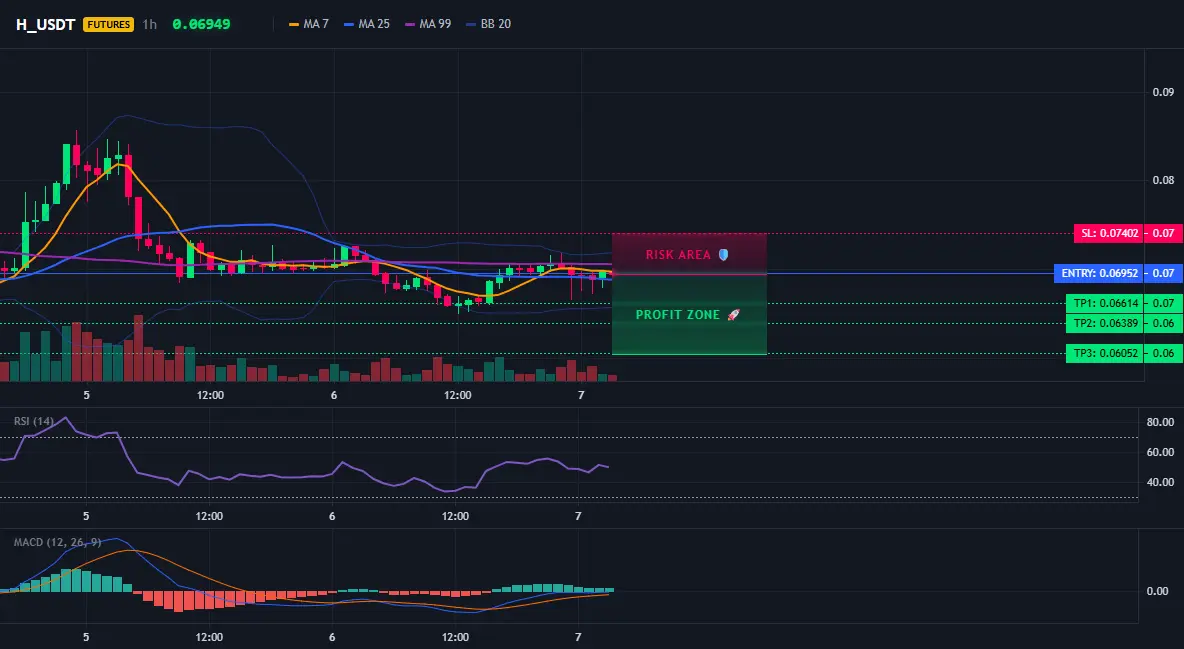Click the 0.00 MACD axis value

[1158, 591]
